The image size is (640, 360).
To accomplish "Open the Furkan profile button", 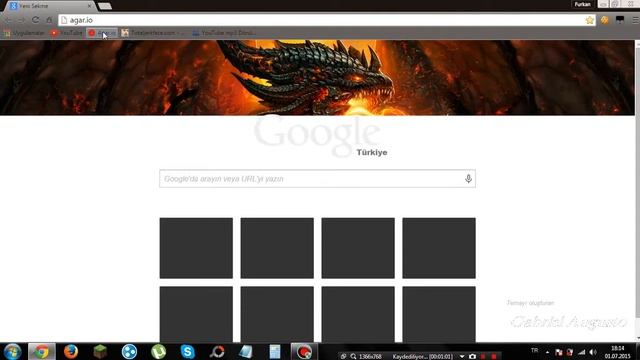I will [x=582, y=4].
